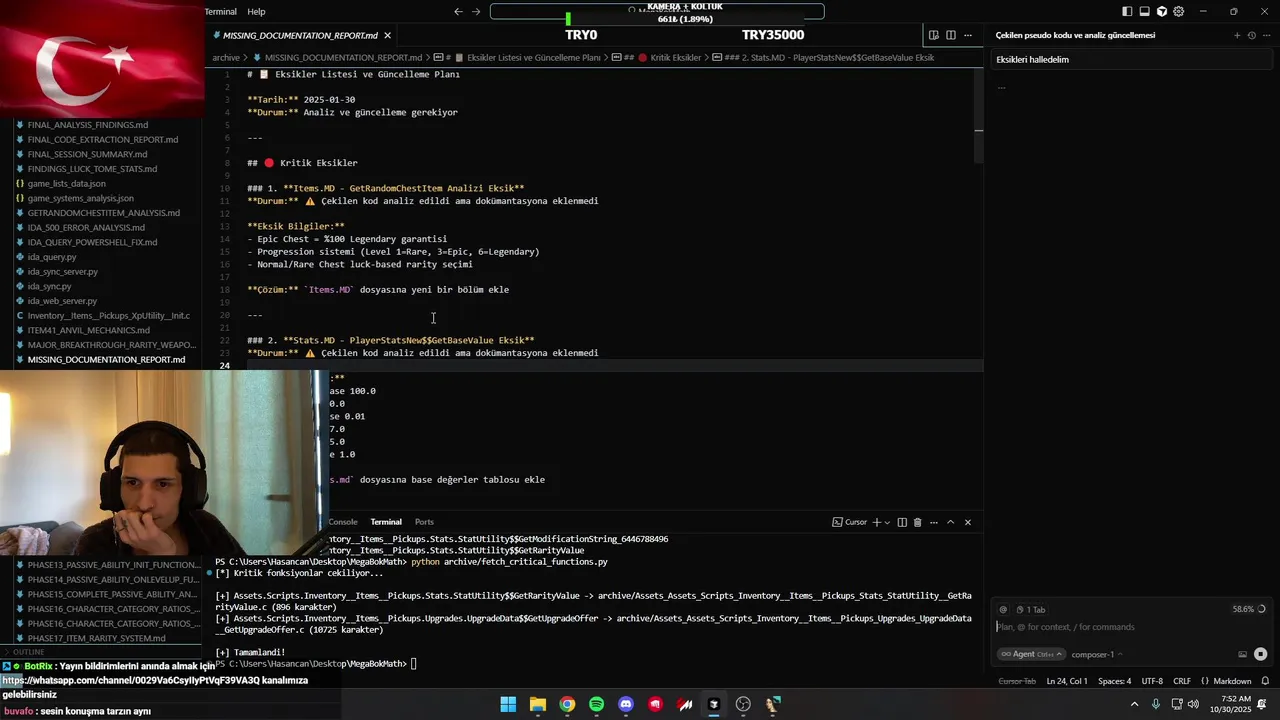Open notifications bell in status bar
Screen dimensions: 1280x720
tap(1265, 681)
